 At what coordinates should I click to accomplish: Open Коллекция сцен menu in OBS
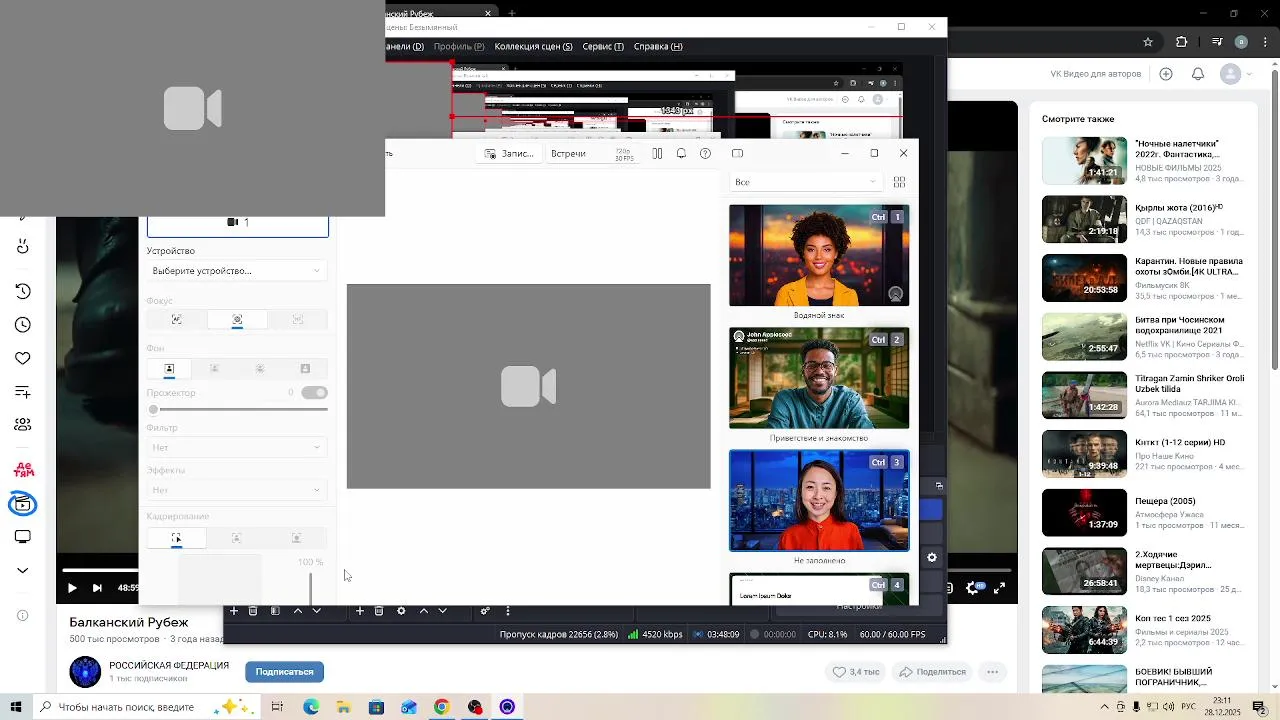pos(533,46)
